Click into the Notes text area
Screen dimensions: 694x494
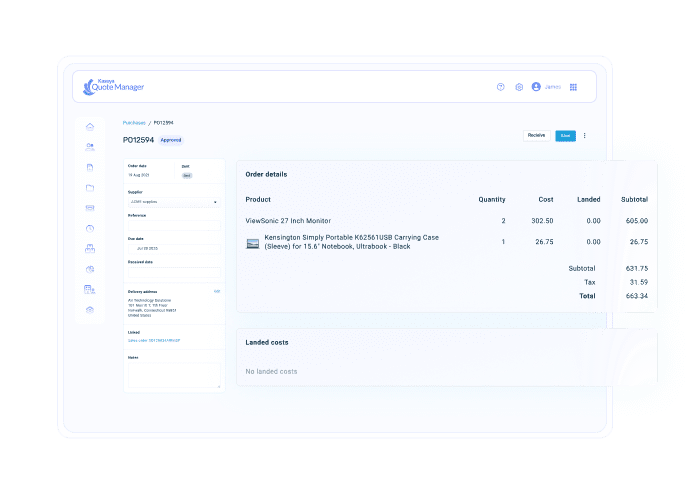[x=174, y=373]
